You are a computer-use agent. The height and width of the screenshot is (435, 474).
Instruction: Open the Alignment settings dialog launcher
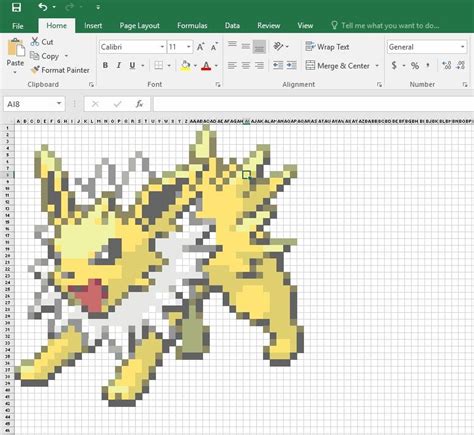click(379, 85)
